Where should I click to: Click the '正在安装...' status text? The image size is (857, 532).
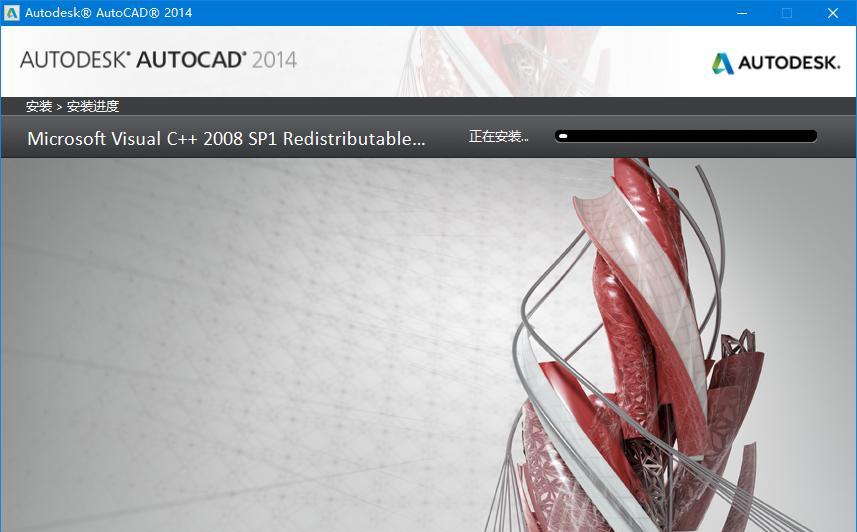(x=498, y=136)
